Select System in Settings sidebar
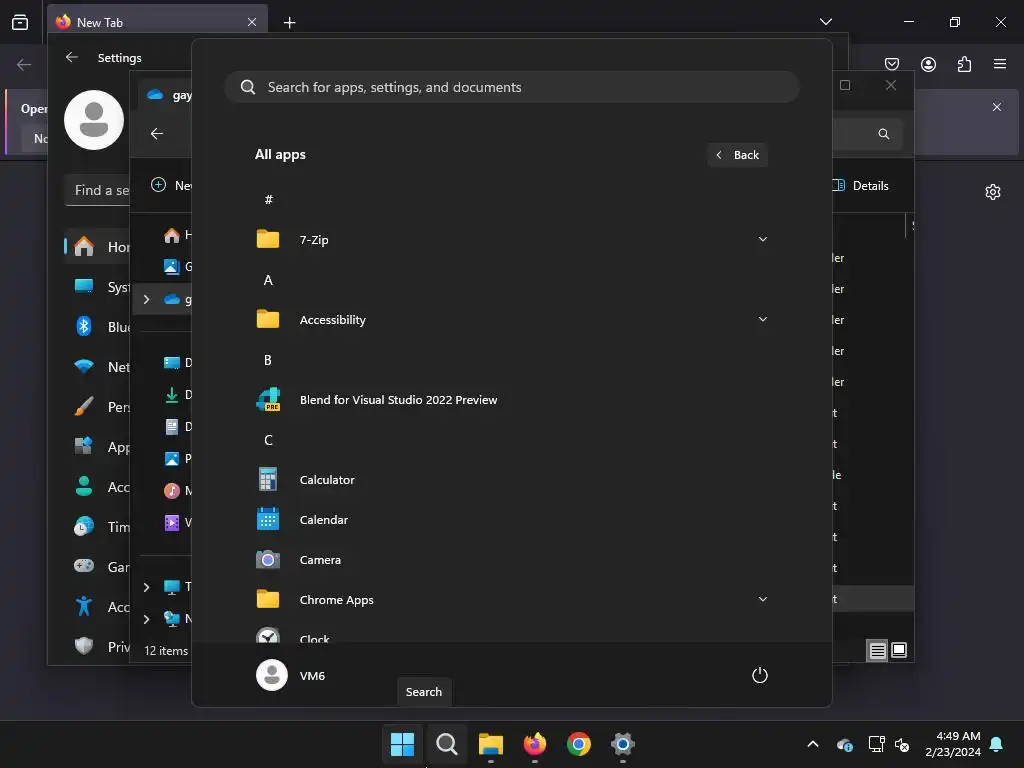Image resolution: width=1024 pixels, height=768 pixels. (98, 287)
